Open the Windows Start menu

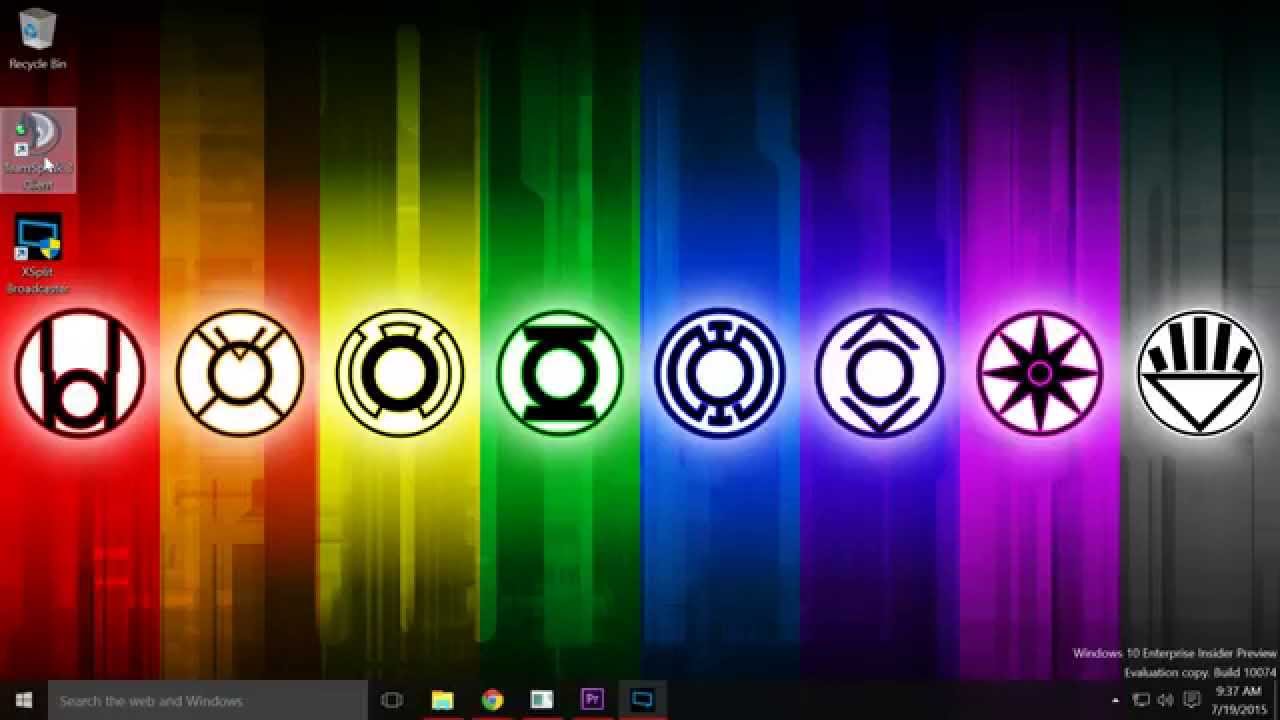23,700
